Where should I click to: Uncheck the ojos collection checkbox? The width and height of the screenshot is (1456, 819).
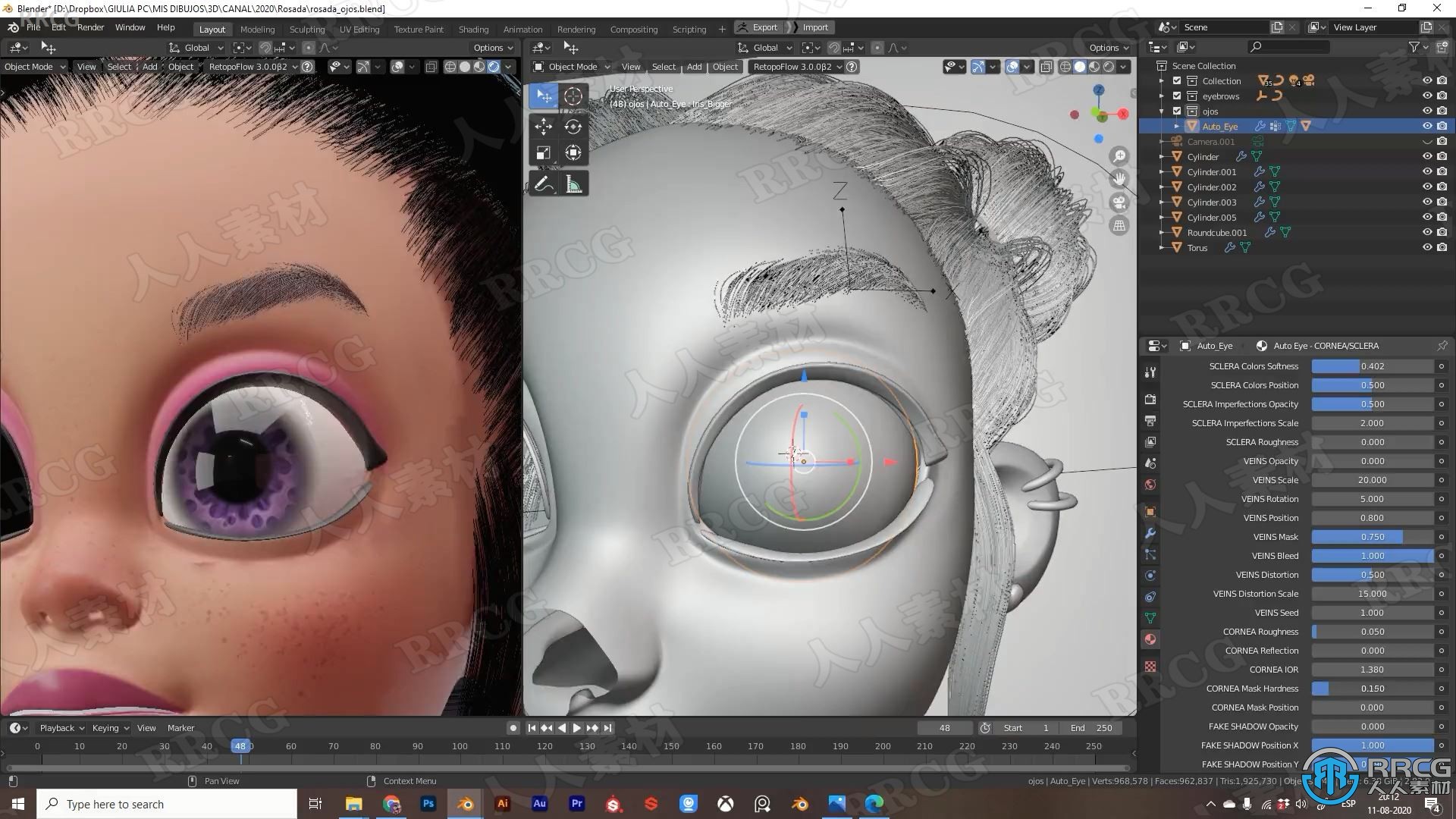(x=1177, y=111)
